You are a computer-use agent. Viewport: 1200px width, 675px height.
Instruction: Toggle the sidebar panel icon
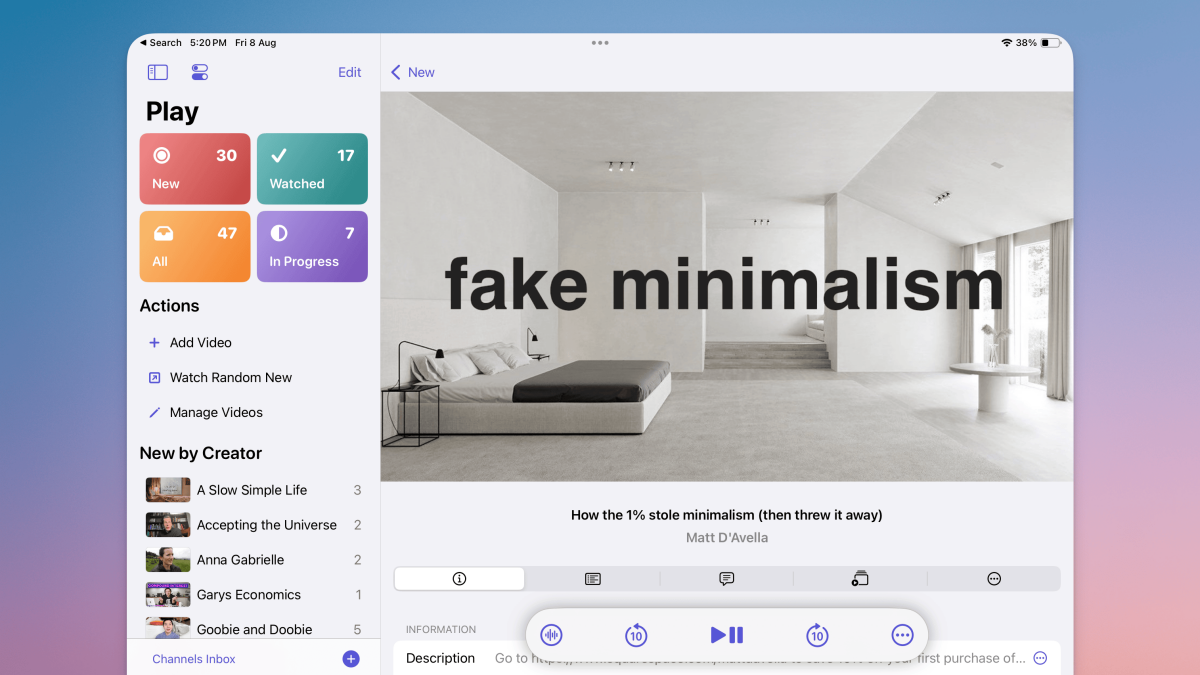coord(158,72)
